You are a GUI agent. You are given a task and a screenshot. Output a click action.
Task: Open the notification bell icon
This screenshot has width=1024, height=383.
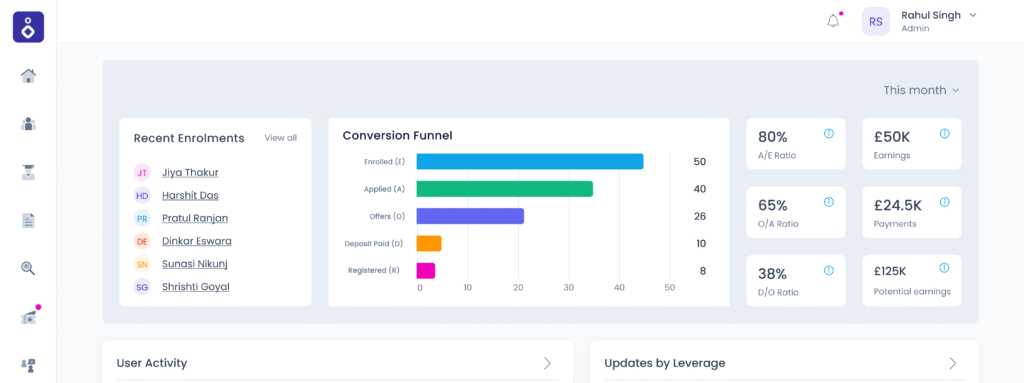click(x=833, y=21)
